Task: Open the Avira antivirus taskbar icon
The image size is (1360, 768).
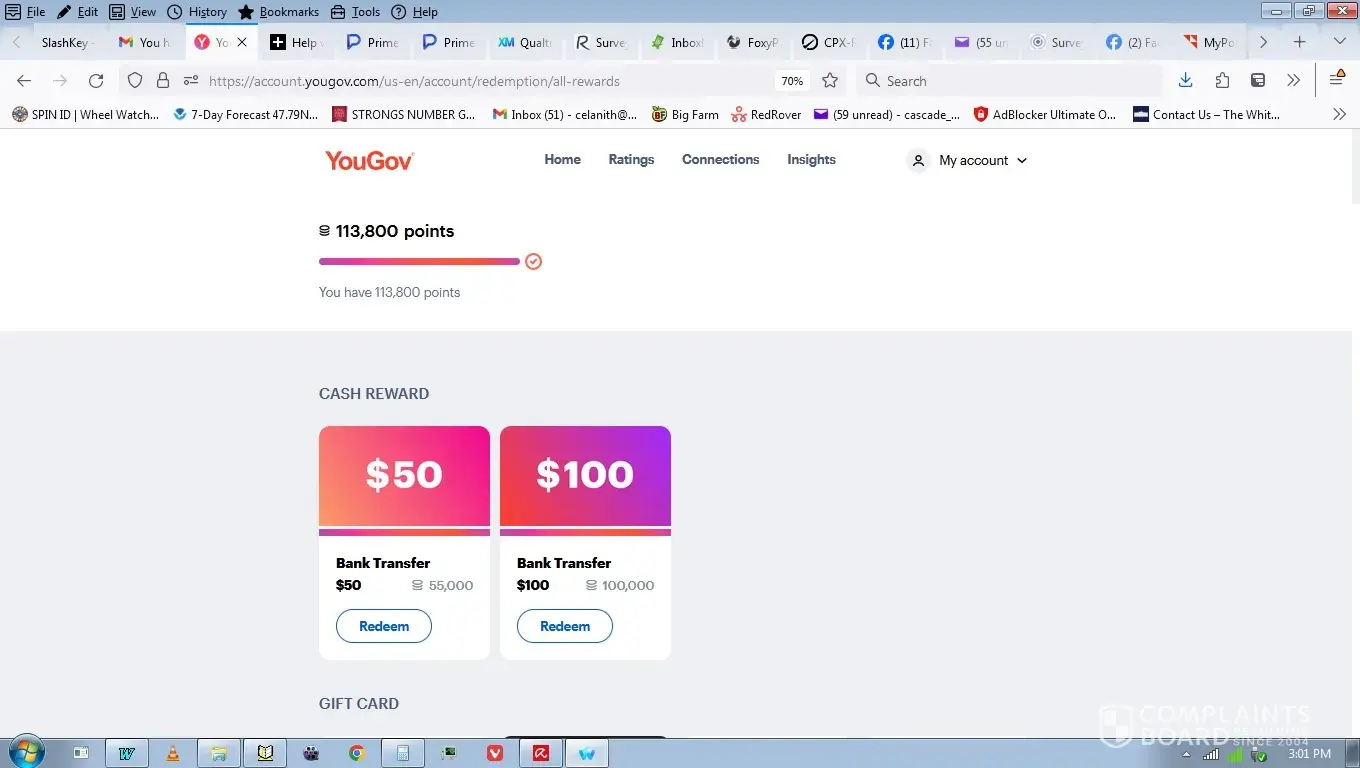Action: click(x=541, y=753)
